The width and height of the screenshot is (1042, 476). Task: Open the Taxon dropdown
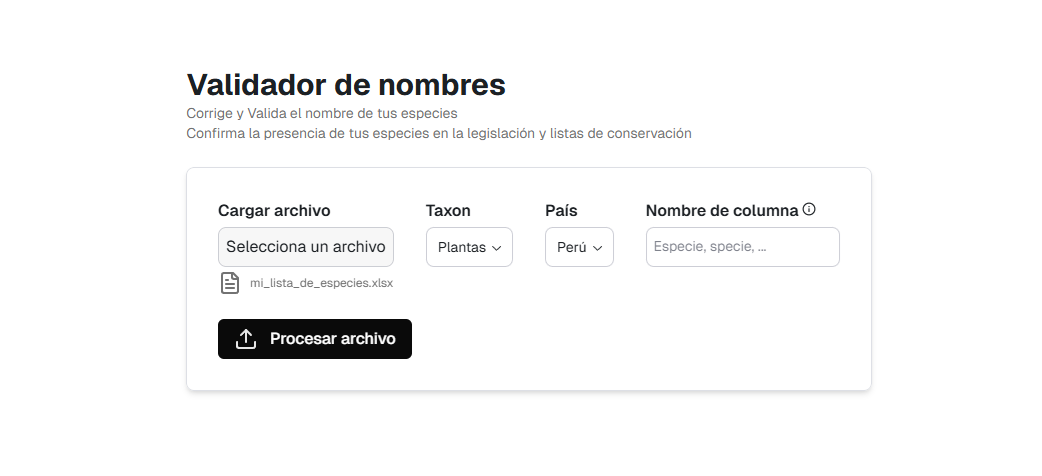pos(469,247)
